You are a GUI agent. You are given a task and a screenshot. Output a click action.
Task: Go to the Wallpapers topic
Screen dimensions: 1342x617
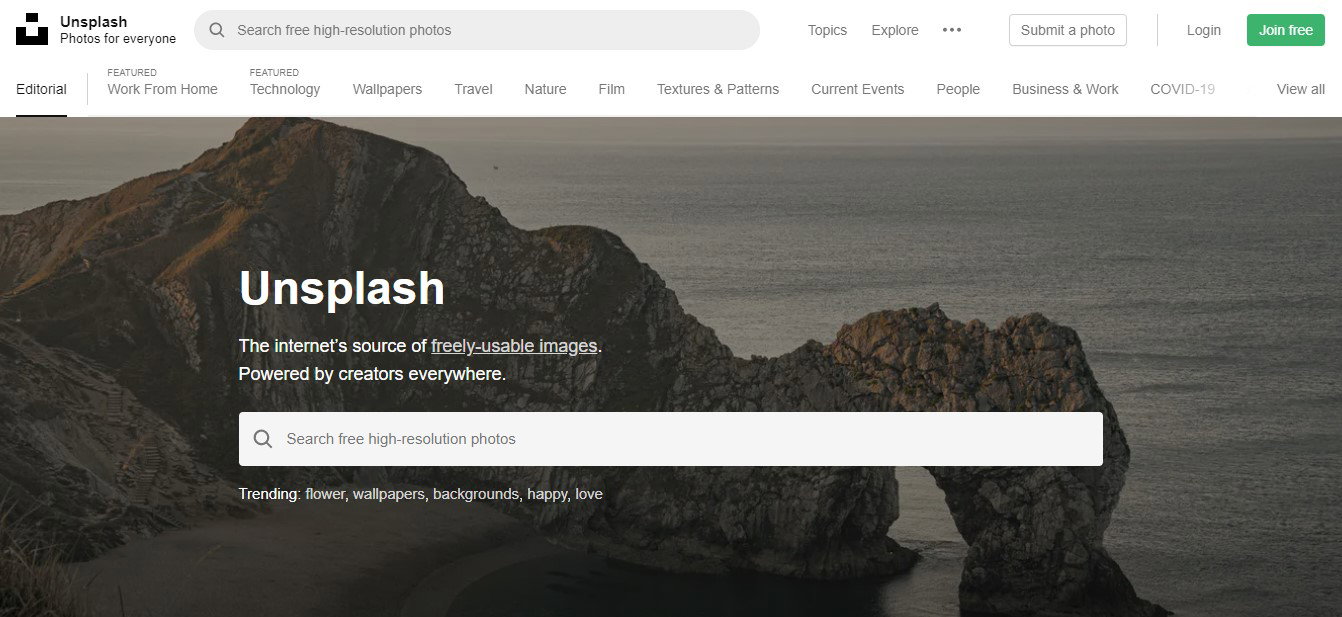pos(387,89)
